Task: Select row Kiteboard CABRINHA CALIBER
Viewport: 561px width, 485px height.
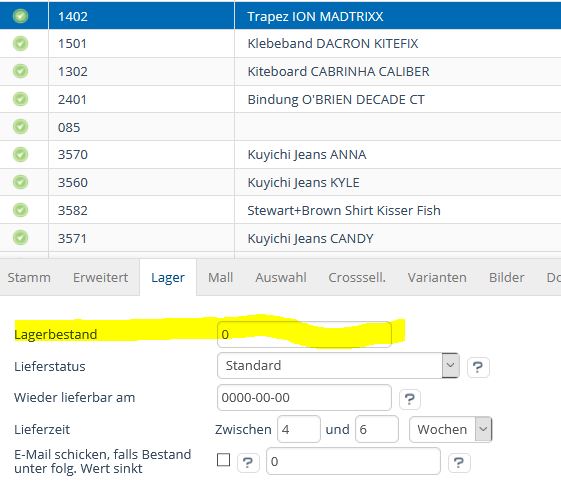Action: pyautogui.click(x=280, y=71)
